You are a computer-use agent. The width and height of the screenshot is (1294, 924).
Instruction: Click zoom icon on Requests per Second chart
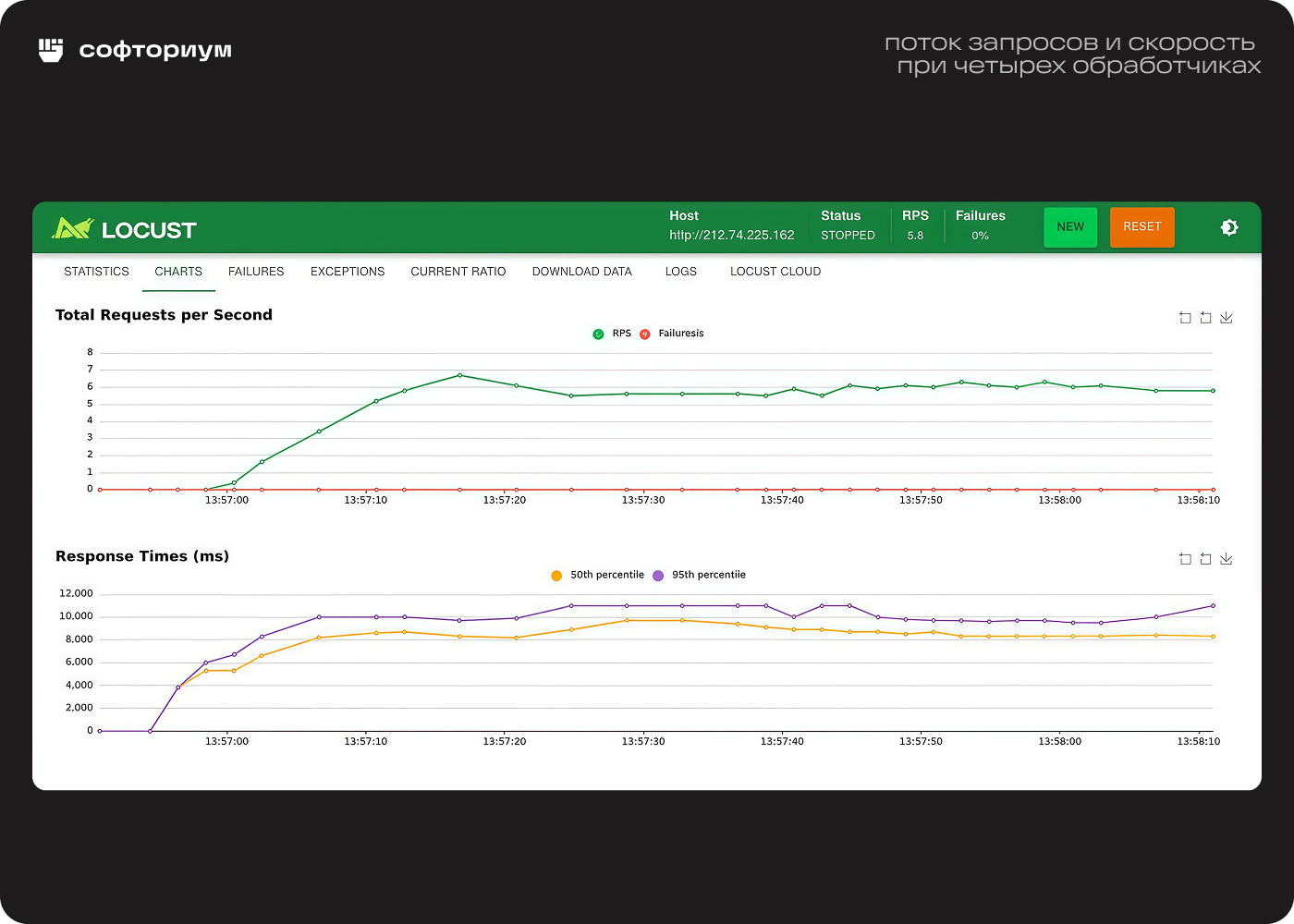point(1185,318)
